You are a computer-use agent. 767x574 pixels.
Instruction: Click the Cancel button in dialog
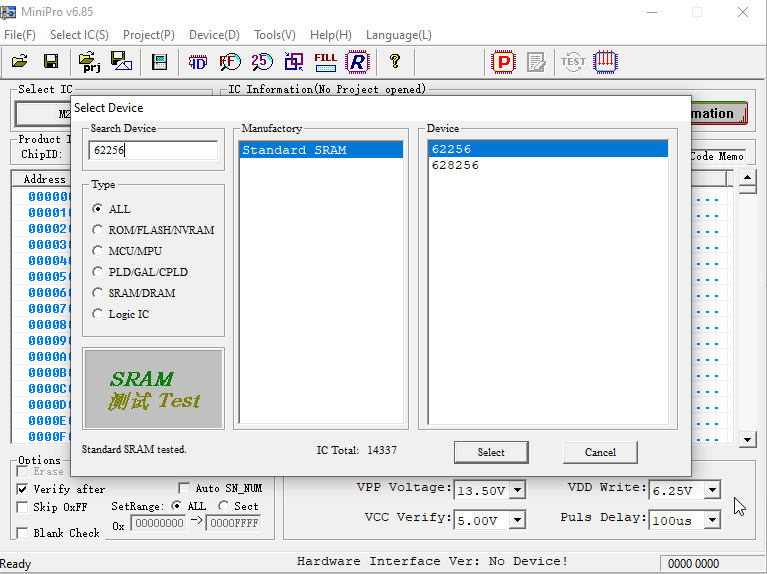click(600, 452)
